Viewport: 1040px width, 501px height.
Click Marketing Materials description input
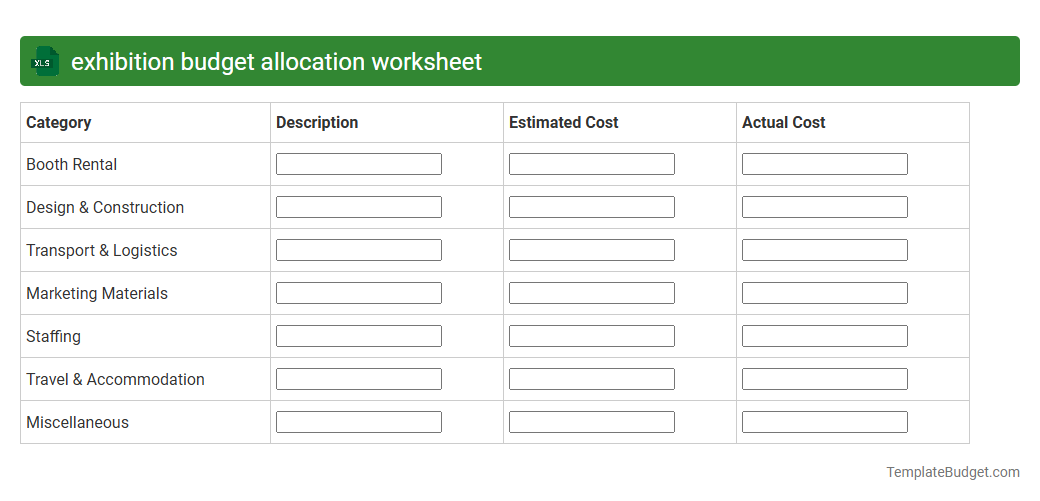click(359, 293)
